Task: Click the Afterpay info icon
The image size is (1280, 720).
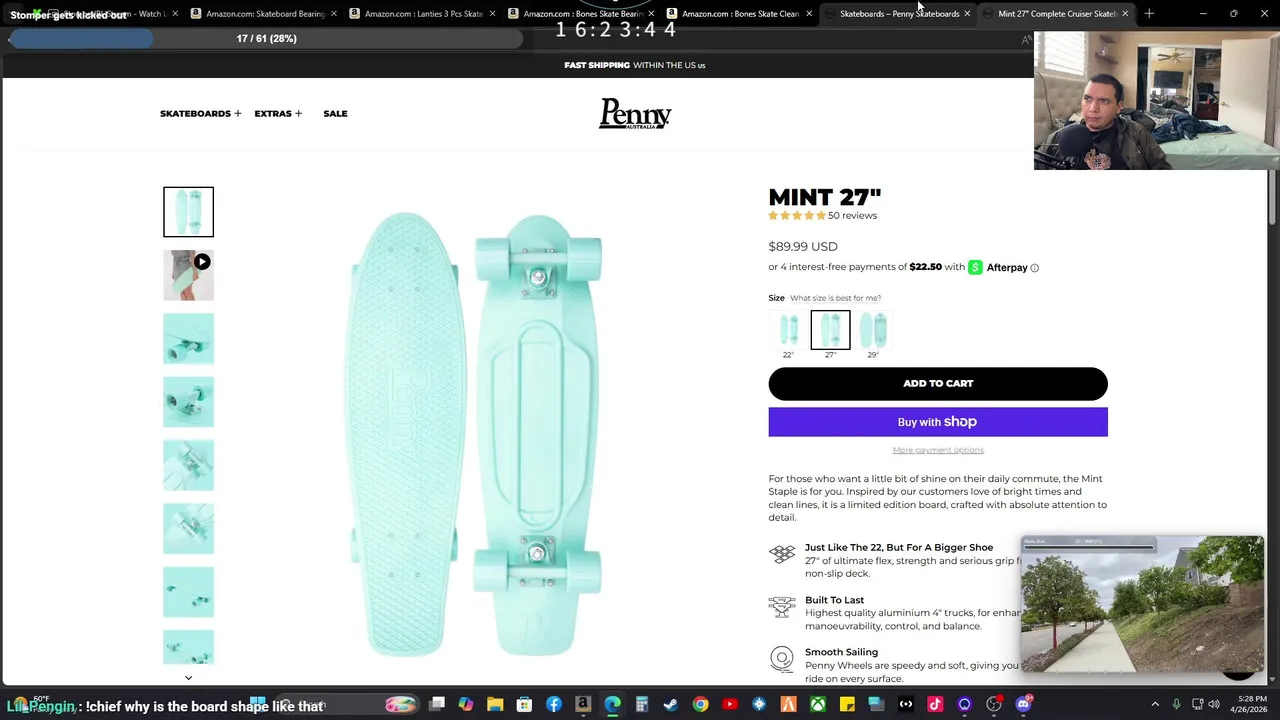Action: point(1034,268)
